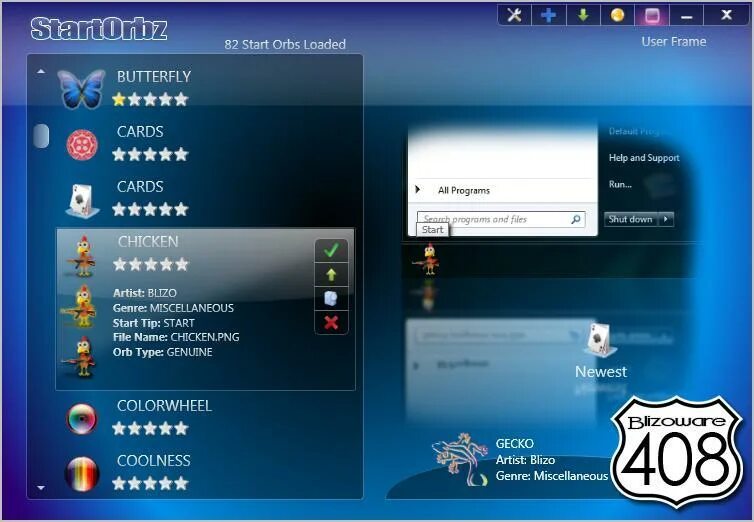
Task: Click the Gecko orb artwork
Action: click(x=458, y=459)
